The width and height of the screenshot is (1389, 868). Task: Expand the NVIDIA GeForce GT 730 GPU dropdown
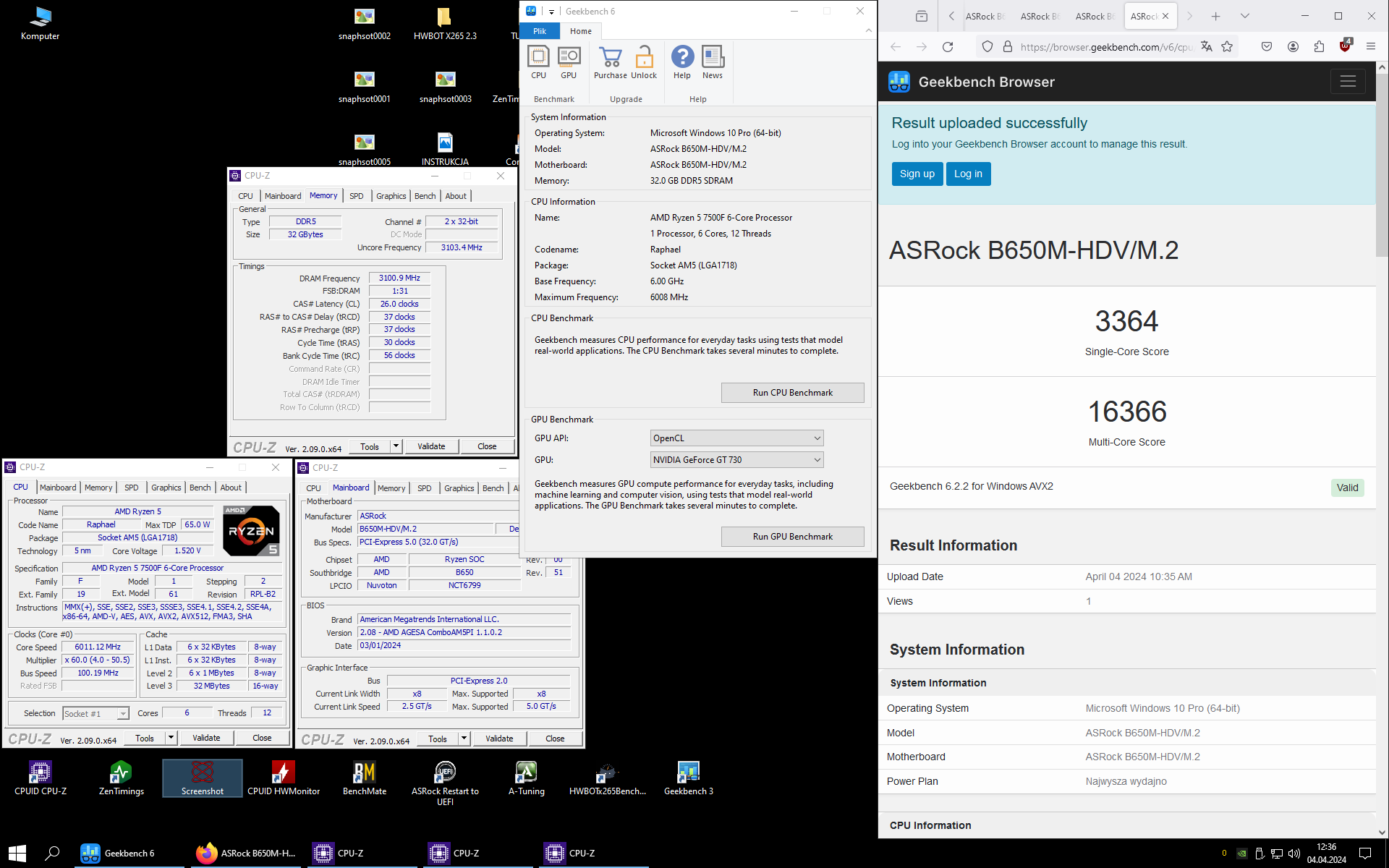[x=736, y=460]
